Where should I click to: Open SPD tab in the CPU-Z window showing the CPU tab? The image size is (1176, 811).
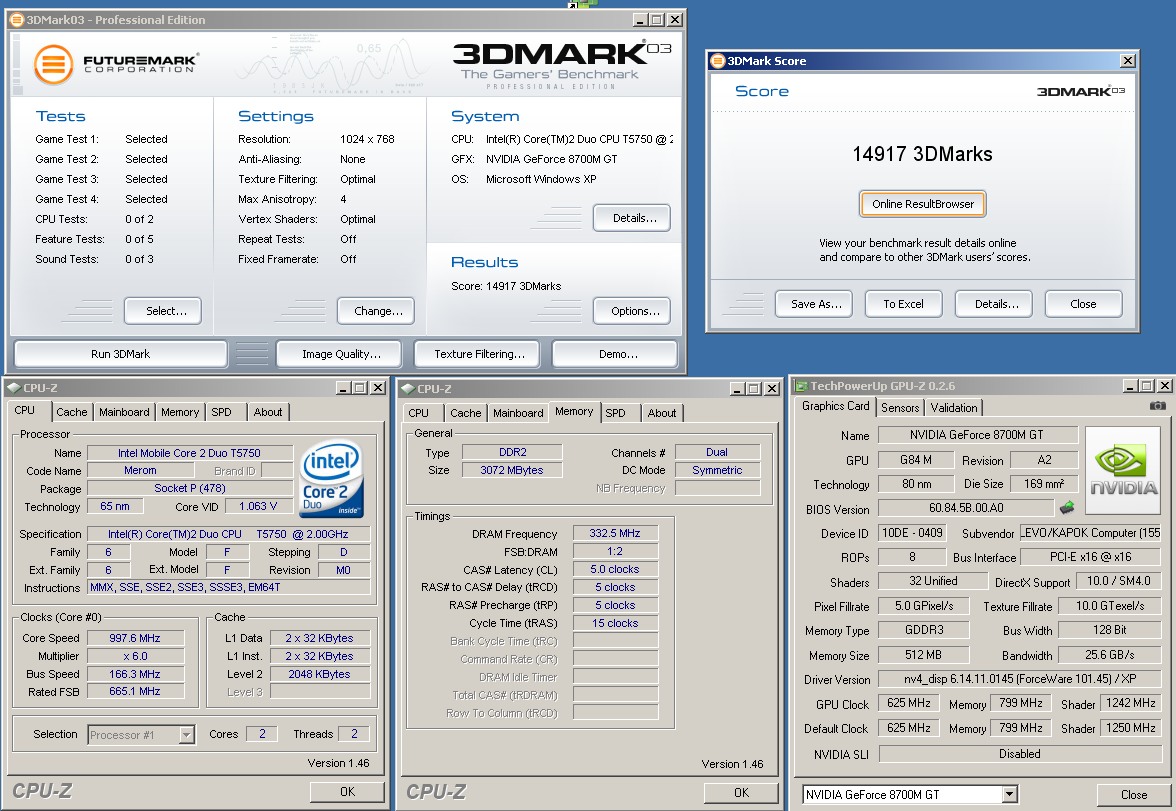click(221, 412)
